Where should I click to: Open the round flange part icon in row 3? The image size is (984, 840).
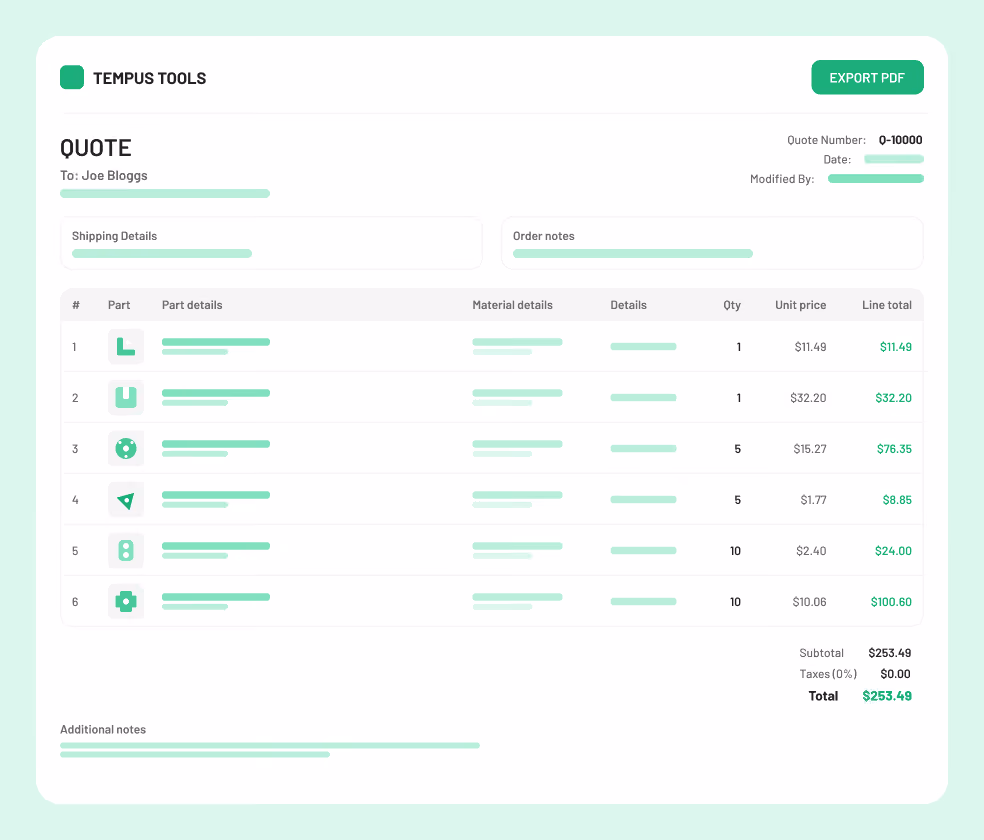coord(126,449)
